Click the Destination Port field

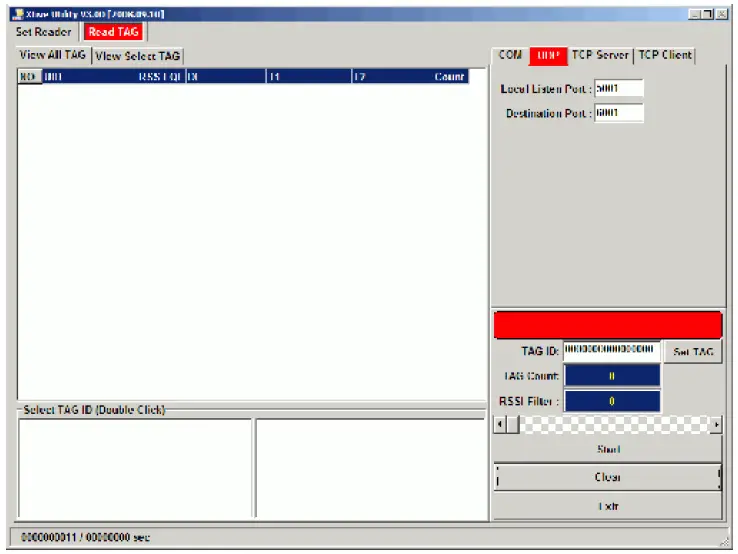pos(618,113)
